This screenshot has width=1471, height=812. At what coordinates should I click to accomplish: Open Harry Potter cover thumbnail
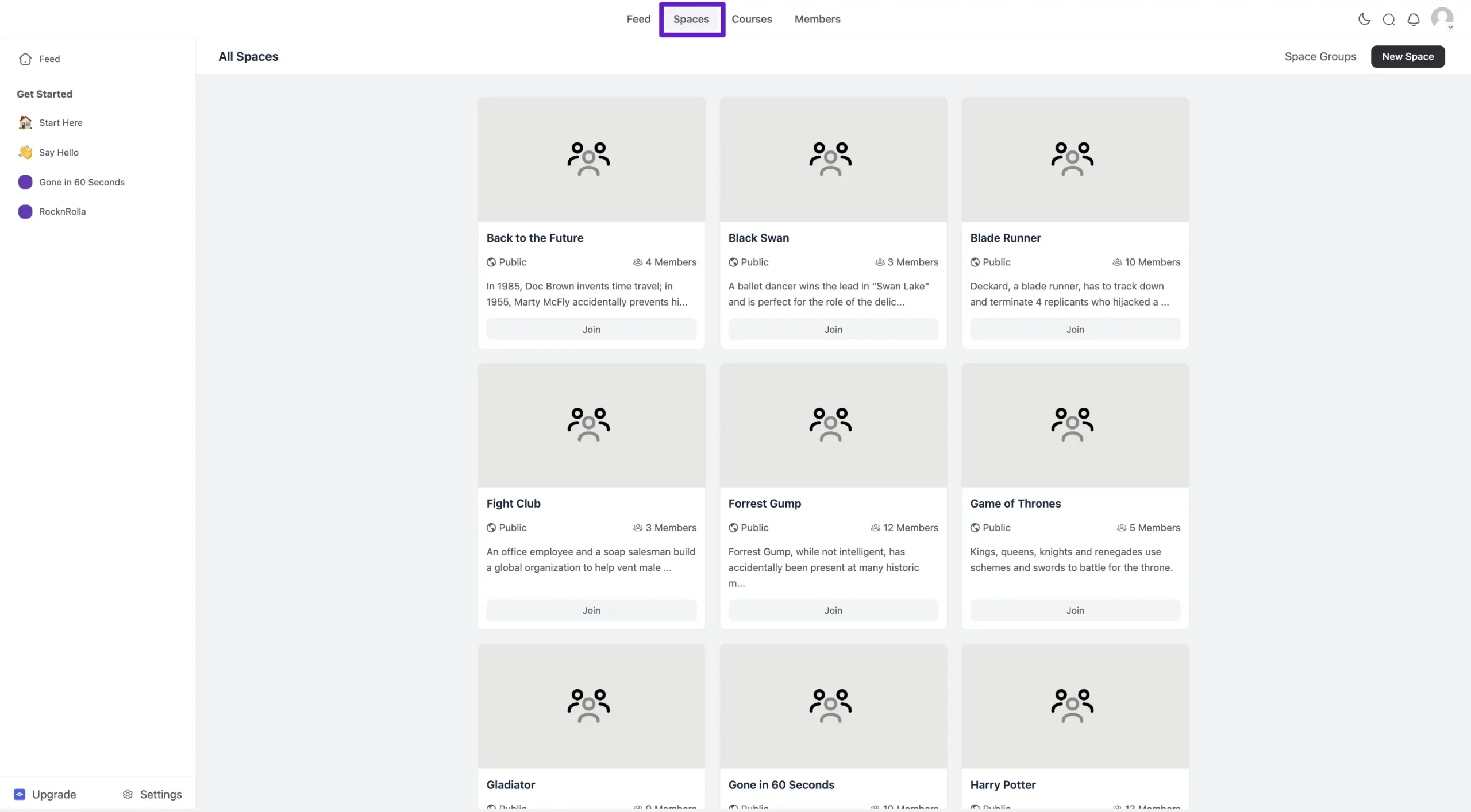pos(1075,706)
